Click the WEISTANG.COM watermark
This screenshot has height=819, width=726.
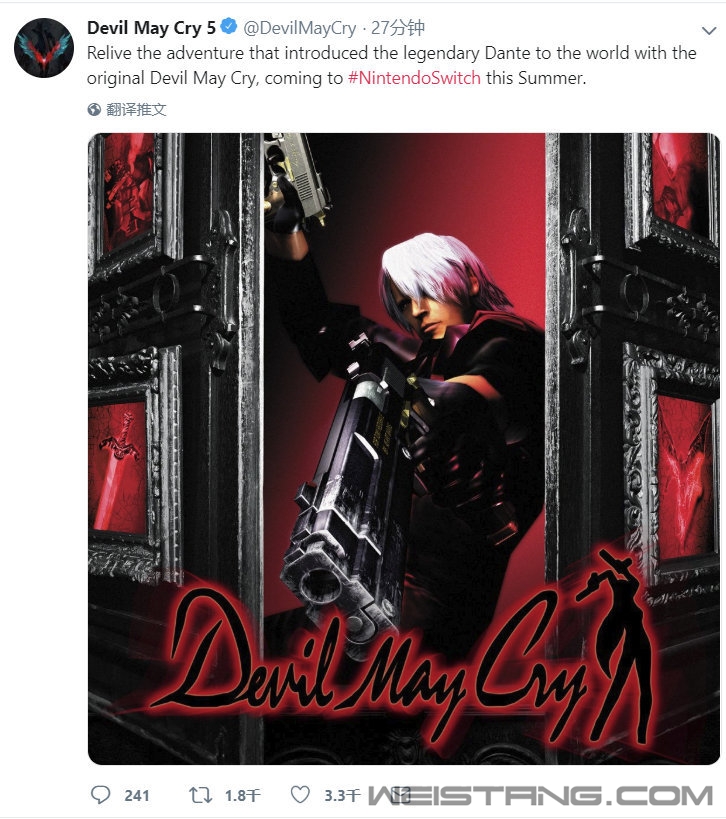541,795
